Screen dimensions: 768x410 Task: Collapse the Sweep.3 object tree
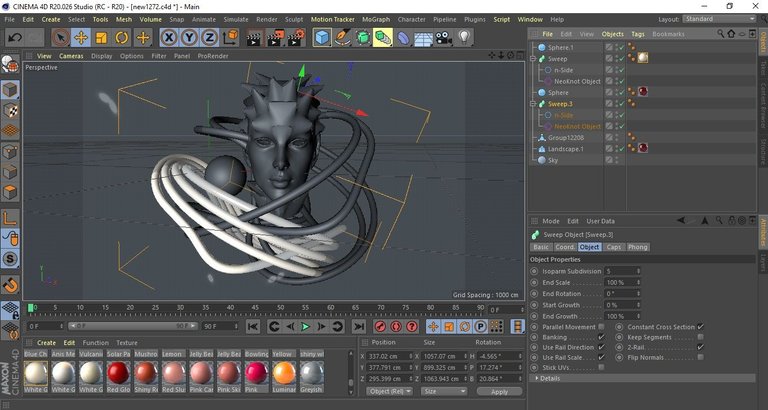click(533, 104)
